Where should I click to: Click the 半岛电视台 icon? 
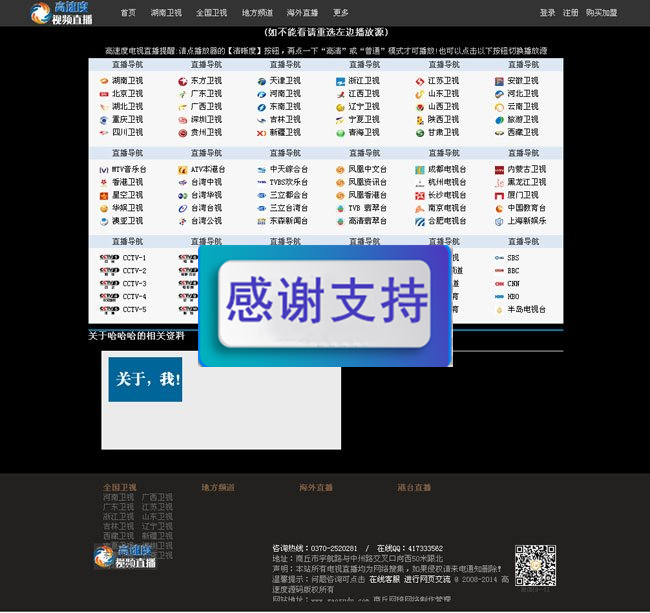coord(499,310)
